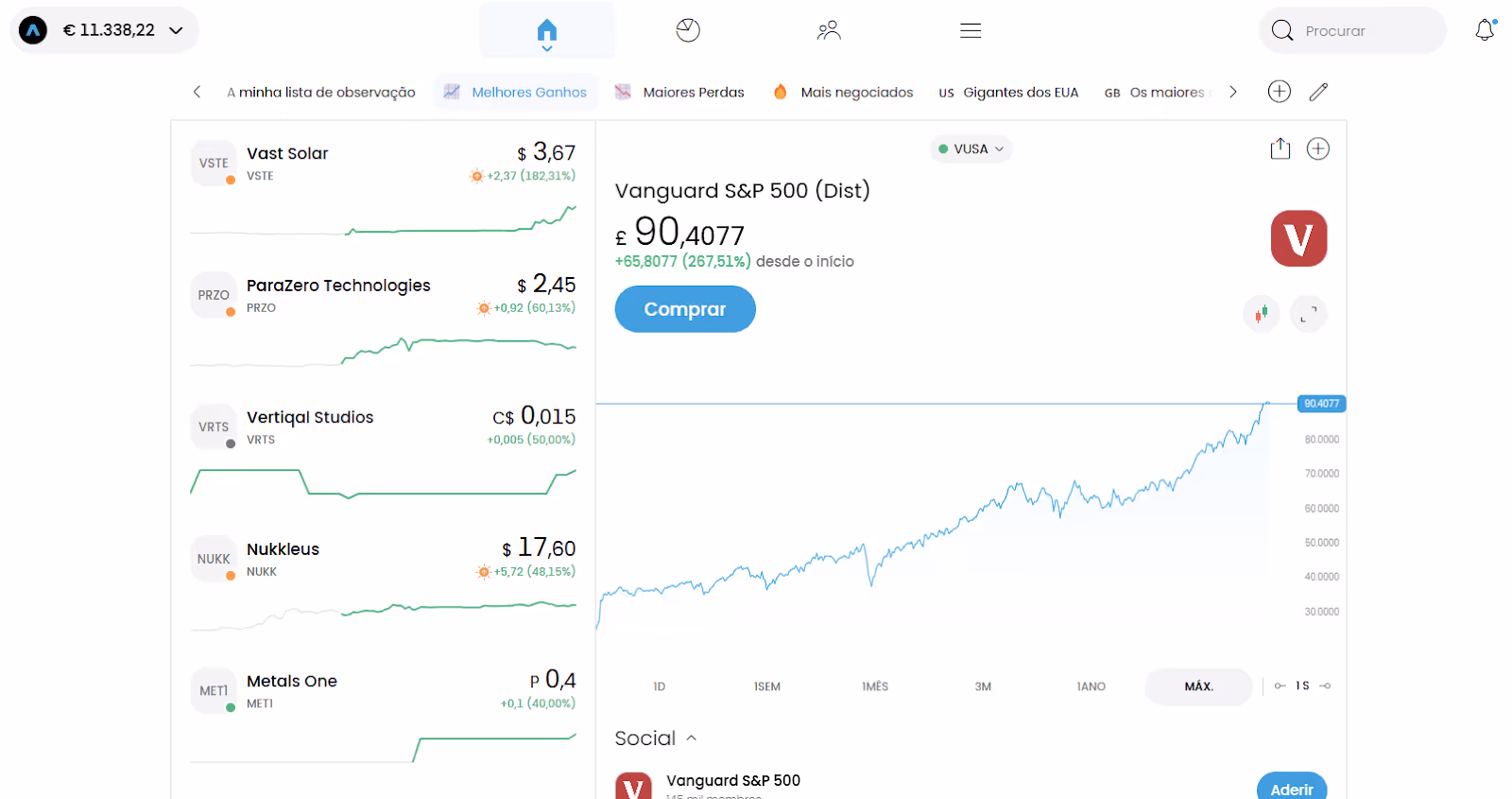Select Maiores Perdas tab

pyautogui.click(x=679, y=92)
